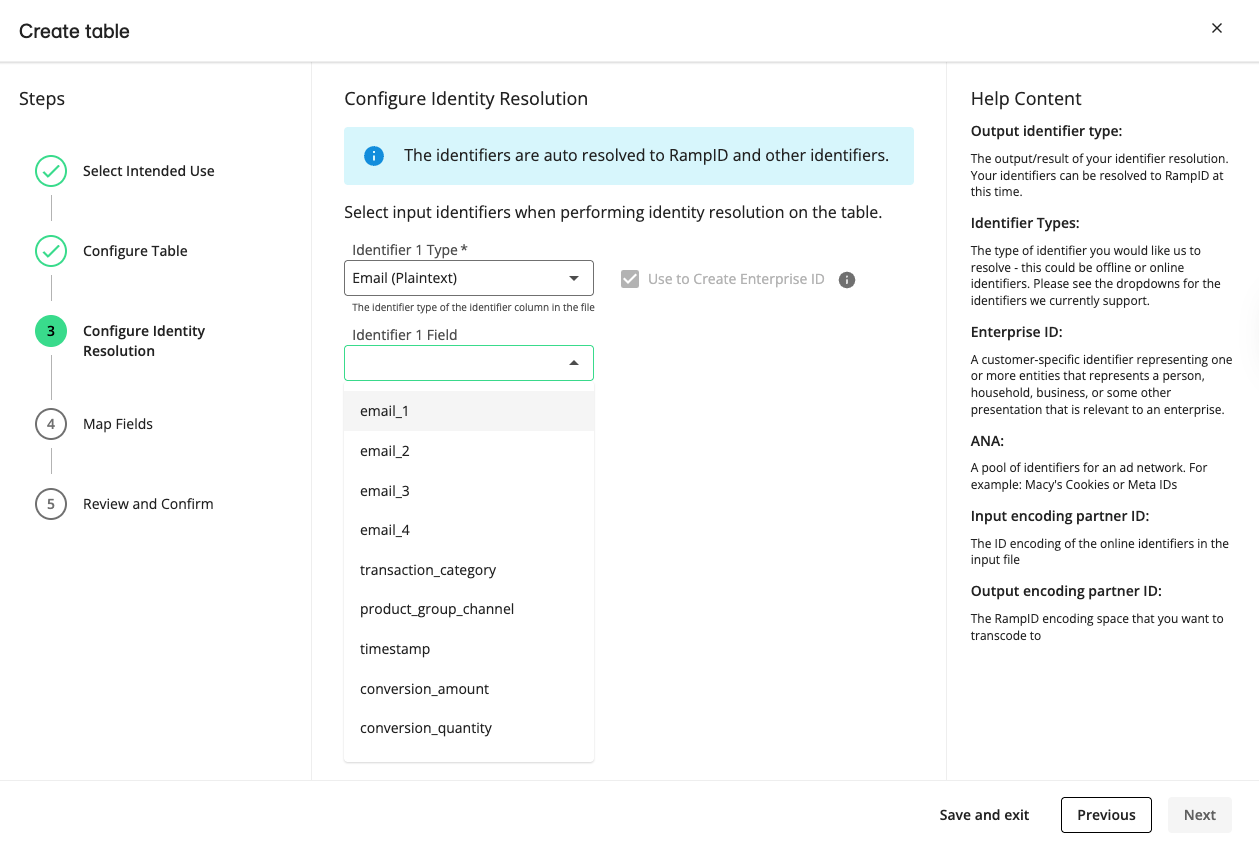Click the info icon beside Enterprise ID checkbox

click(x=847, y=280)
